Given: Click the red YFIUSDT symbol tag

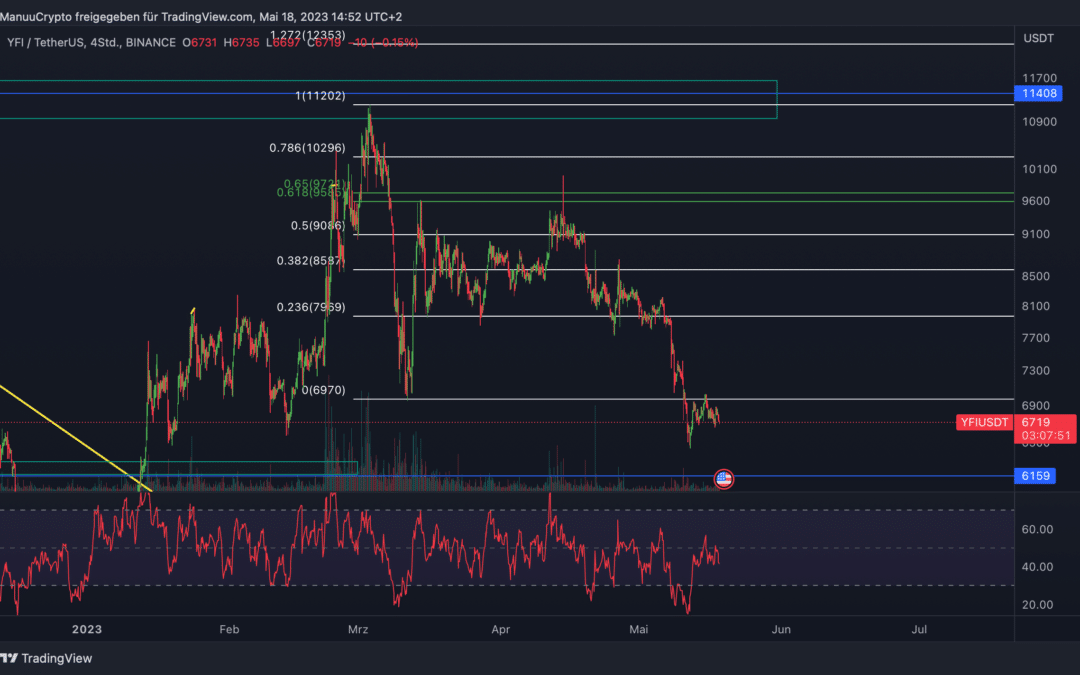Looking at the screenshot, I should [x=984, y=422].
